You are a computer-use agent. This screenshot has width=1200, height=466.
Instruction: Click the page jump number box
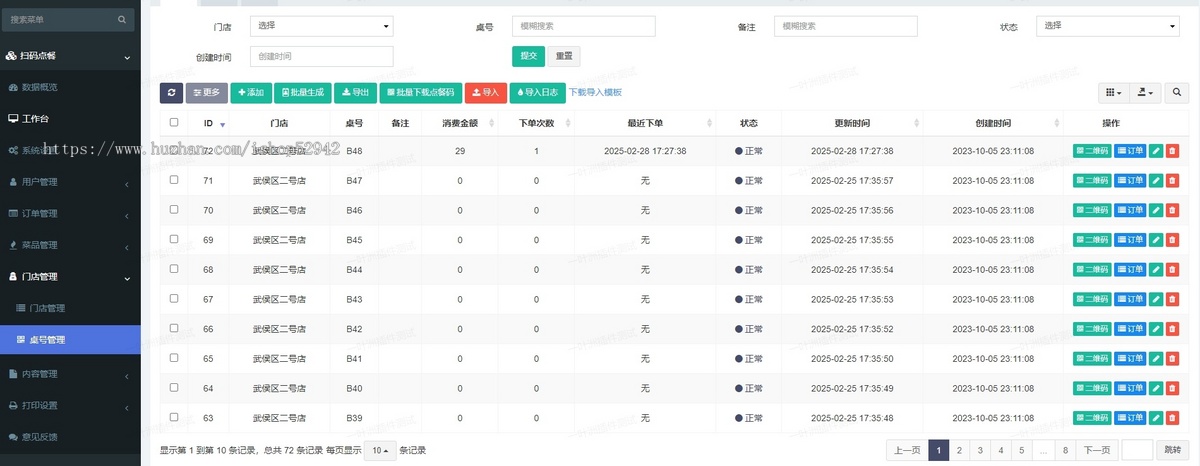click(1138, 450)
